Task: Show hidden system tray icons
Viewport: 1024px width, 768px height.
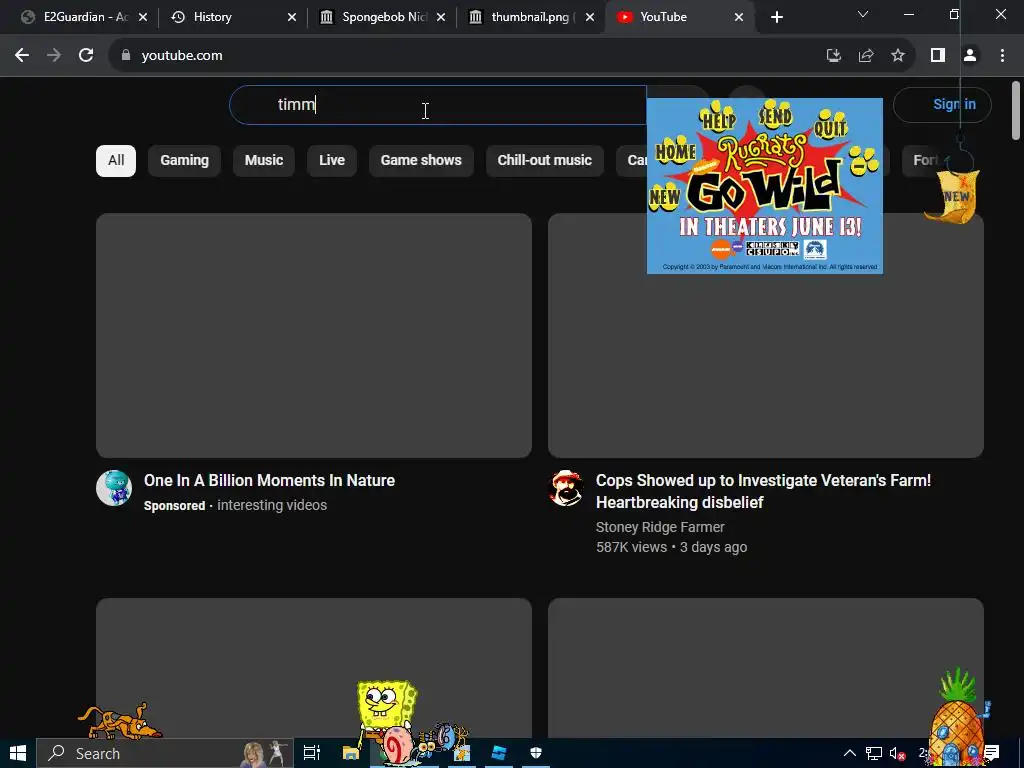Action: 850,753
